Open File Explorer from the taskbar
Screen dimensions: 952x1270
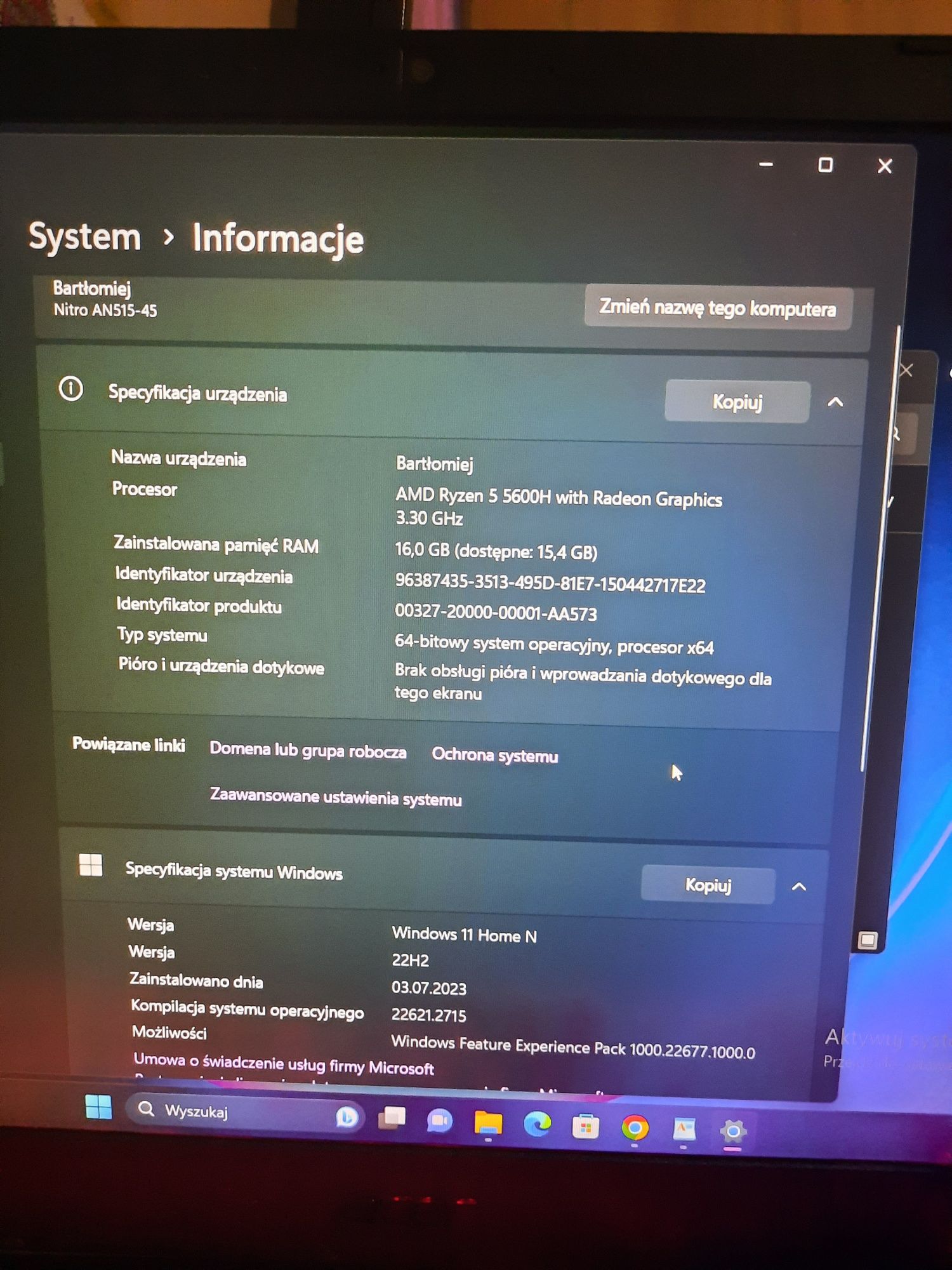click(x=488, y=1123)
